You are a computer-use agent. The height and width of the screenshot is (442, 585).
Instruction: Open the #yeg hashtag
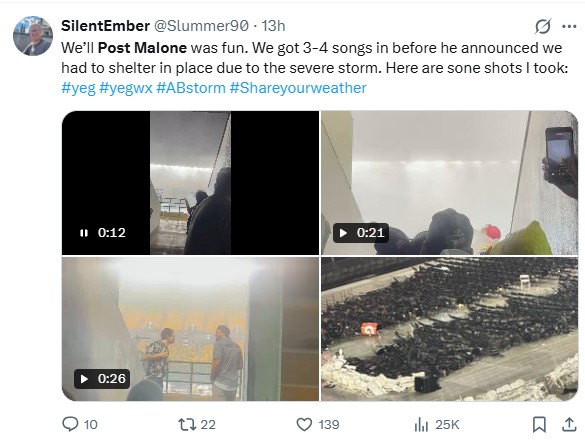coord(78,88)
